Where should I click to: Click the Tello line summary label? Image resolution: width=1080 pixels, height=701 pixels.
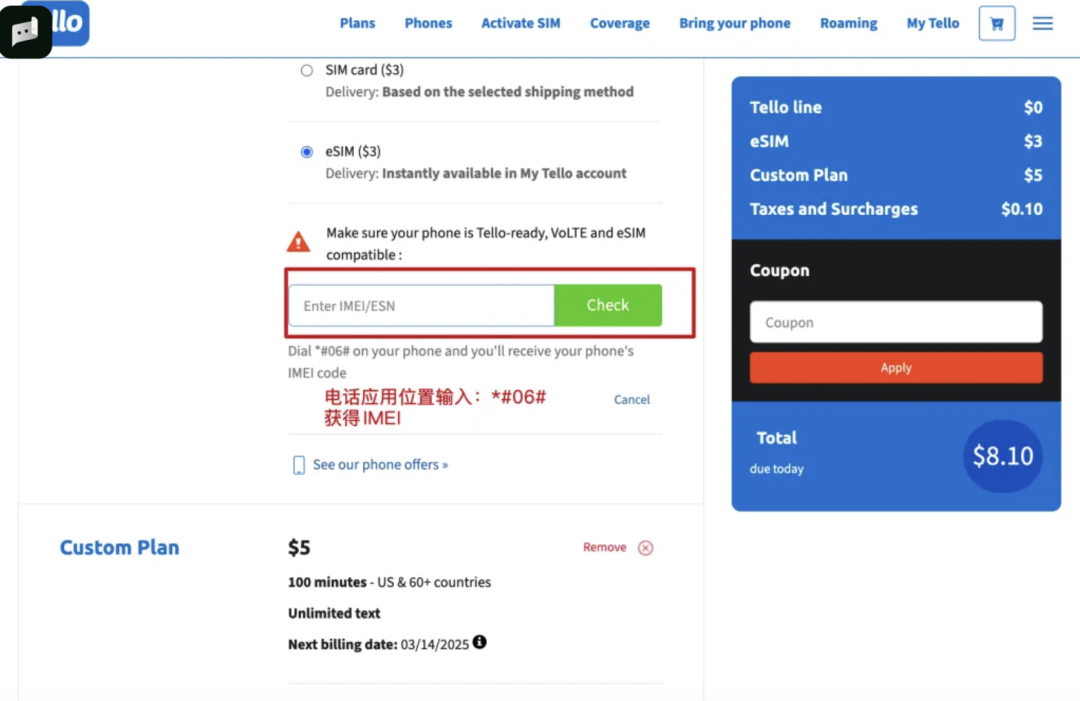(786, 107)
